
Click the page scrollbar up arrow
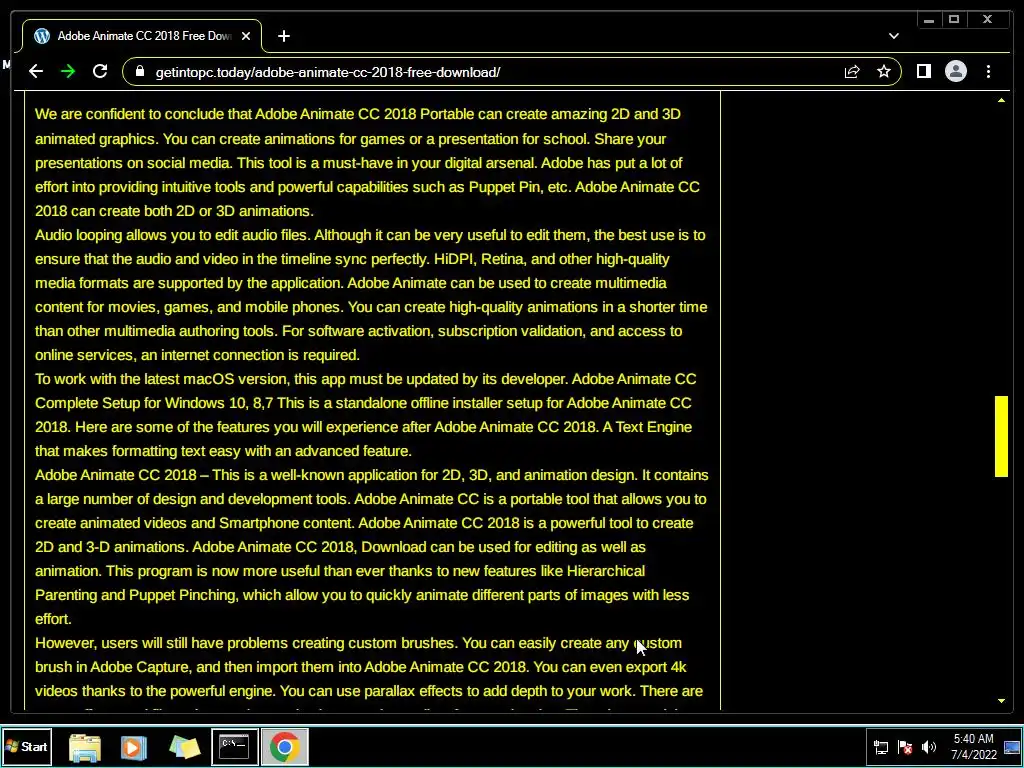tap(1001, 100)
